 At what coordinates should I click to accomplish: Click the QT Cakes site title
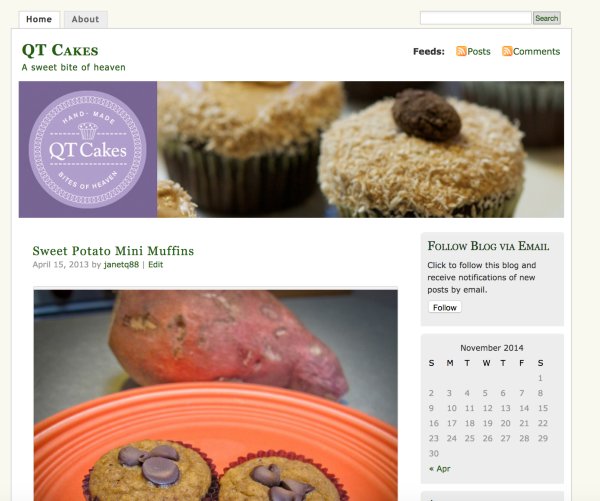[60, 50]
